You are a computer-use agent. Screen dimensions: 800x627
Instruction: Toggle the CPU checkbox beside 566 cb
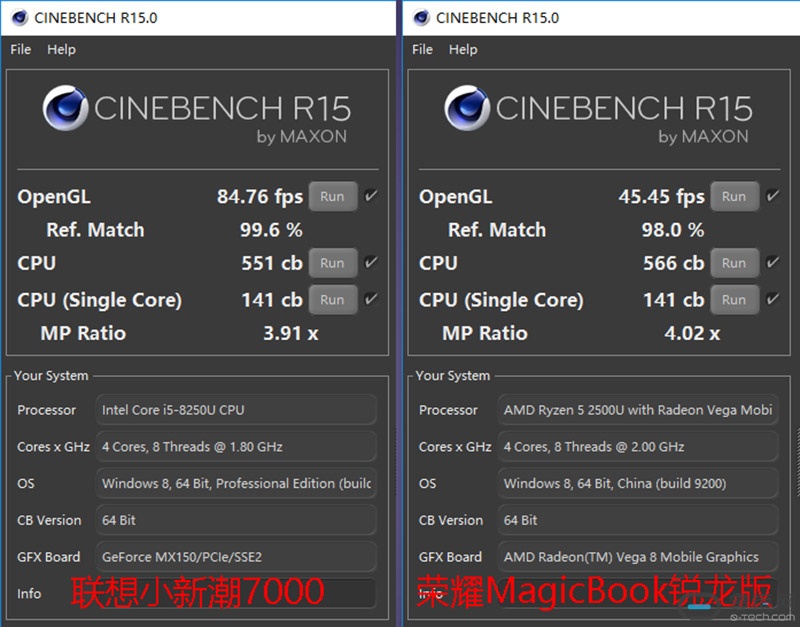pyautogui.click(x=772, y=262)
